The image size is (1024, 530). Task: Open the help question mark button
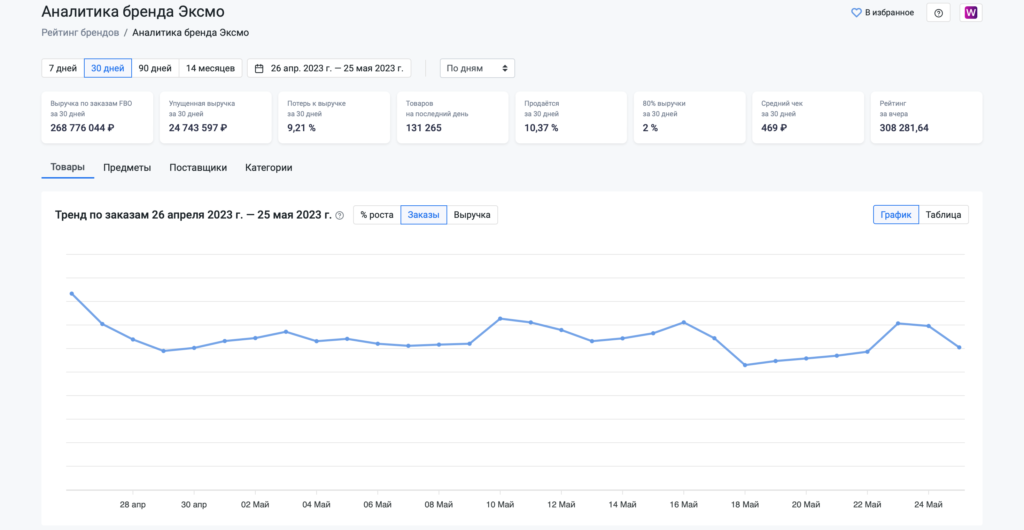point(938,13)
